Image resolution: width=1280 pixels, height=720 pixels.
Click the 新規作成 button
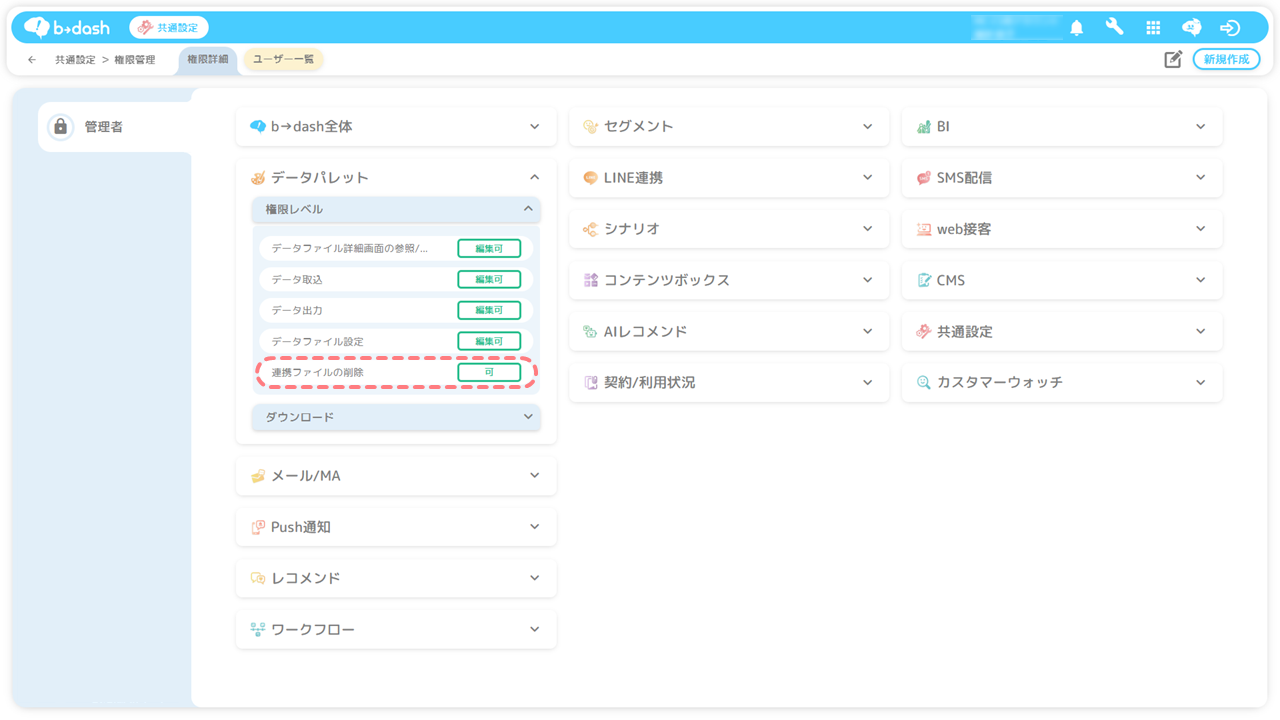coord(1226,60)
